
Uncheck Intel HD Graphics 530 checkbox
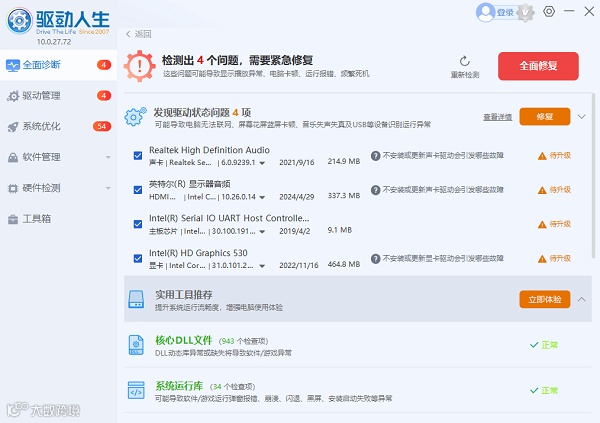click(x=138, y=258)
